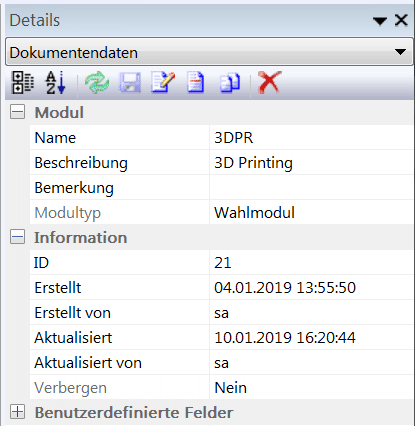The height and width of the screenshot is (426, 415).
Task: Select the Verbergen Nein value
Action: point(311,387)
